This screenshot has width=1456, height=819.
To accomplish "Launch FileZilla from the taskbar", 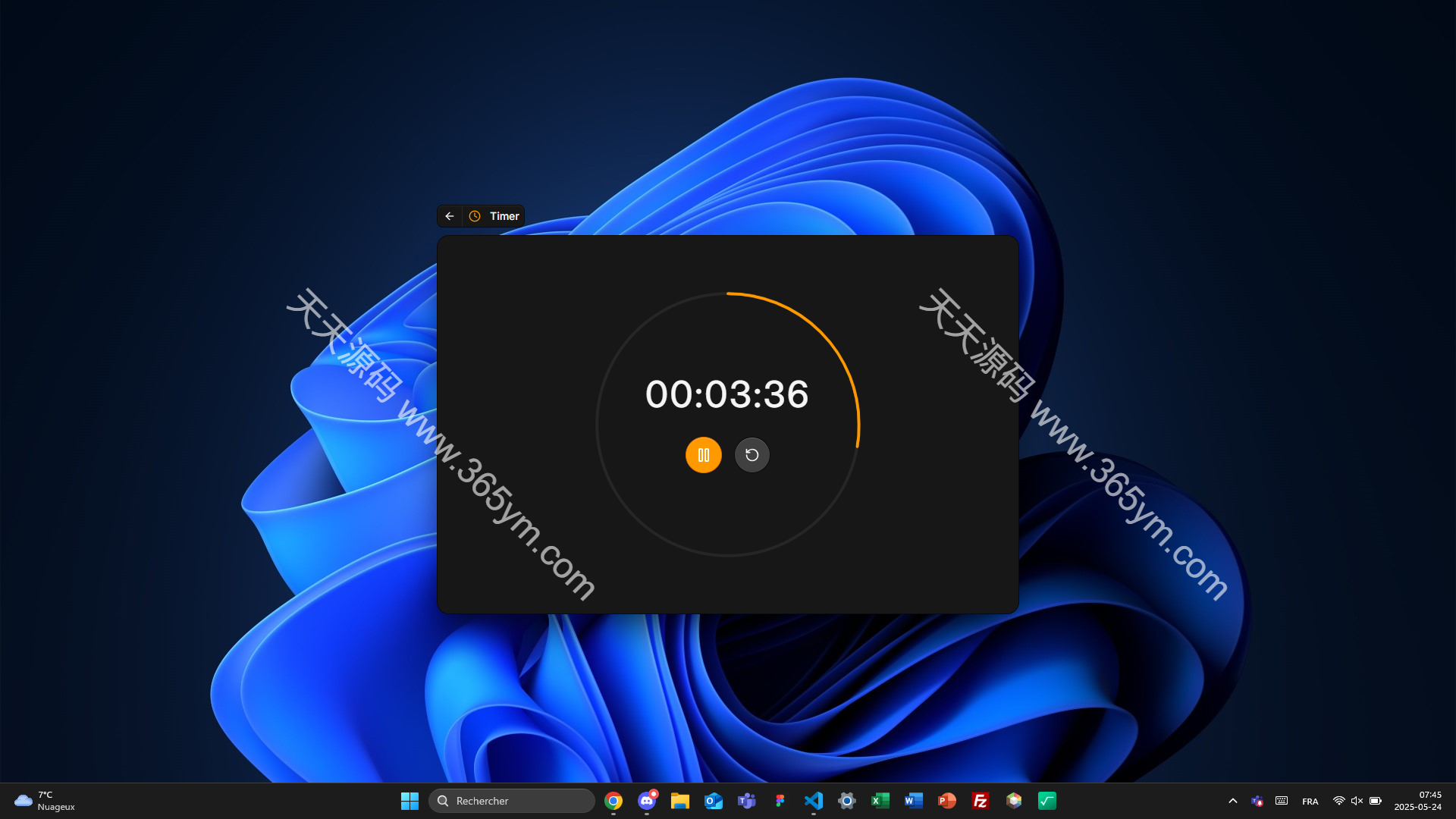I will point(980,800).
